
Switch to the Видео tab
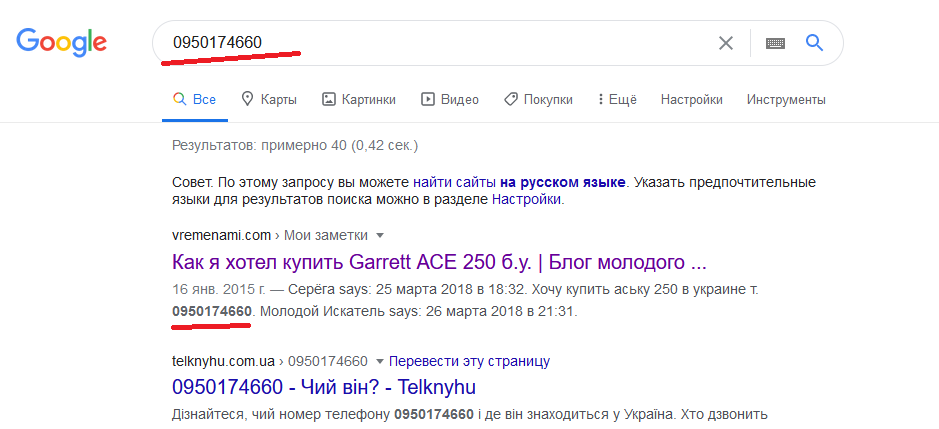(450, 99)
